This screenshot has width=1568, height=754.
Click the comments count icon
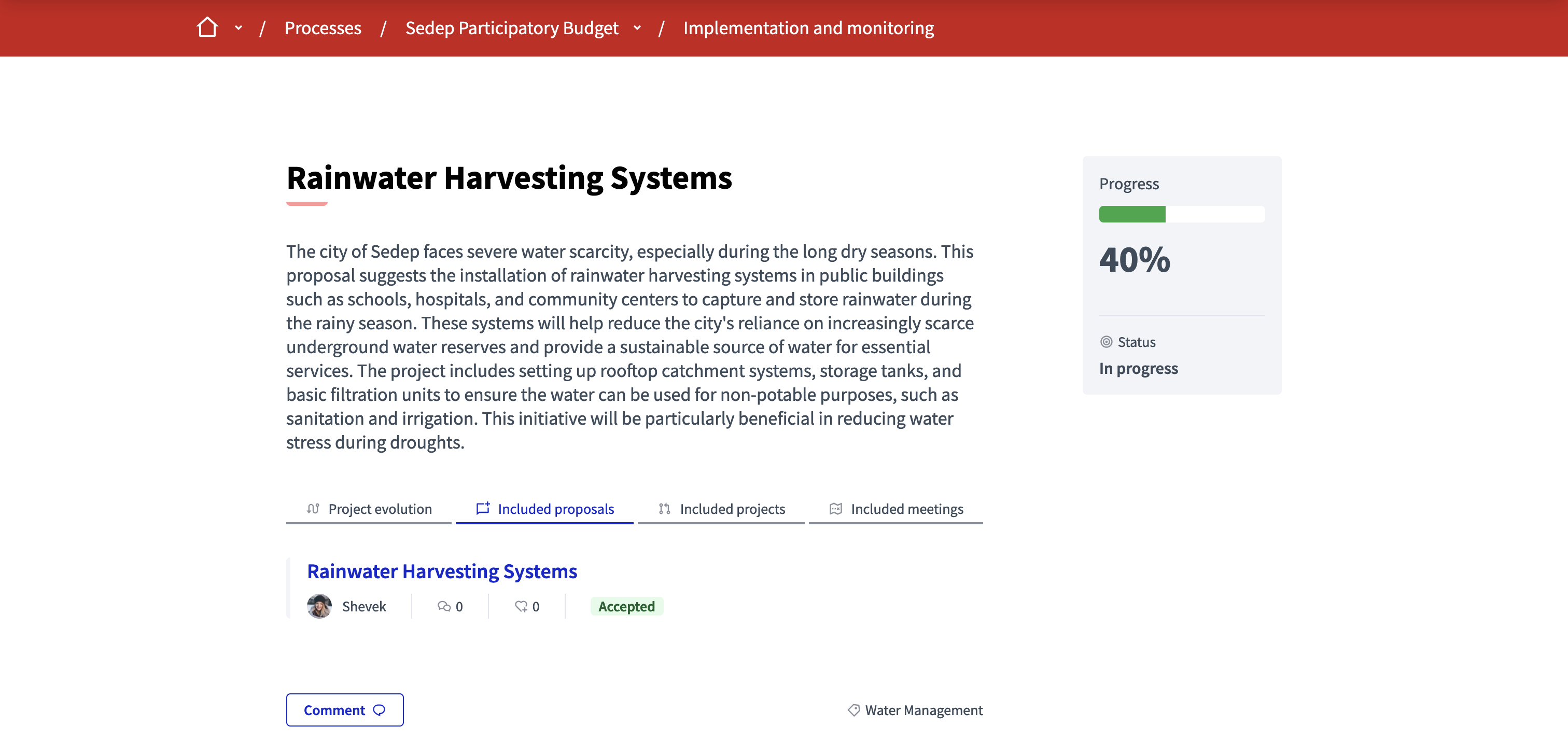click(444, 606)
